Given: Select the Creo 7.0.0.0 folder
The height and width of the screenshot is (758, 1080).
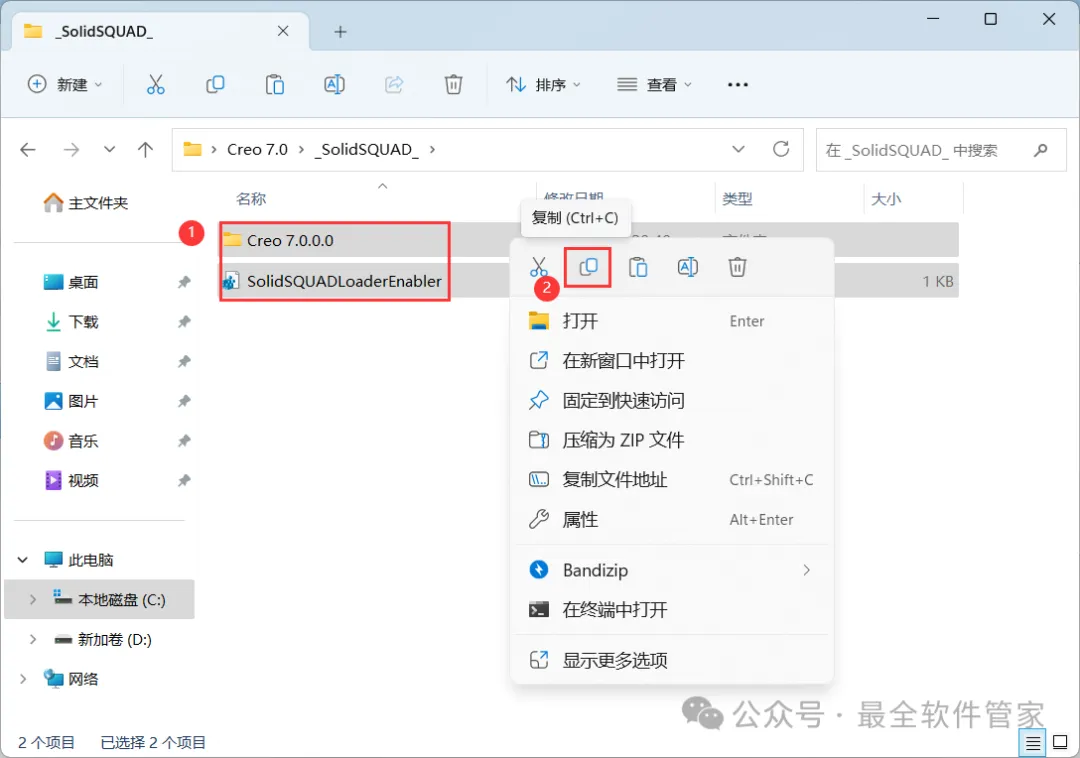Looking at the screenshot, I should (289, 240).
